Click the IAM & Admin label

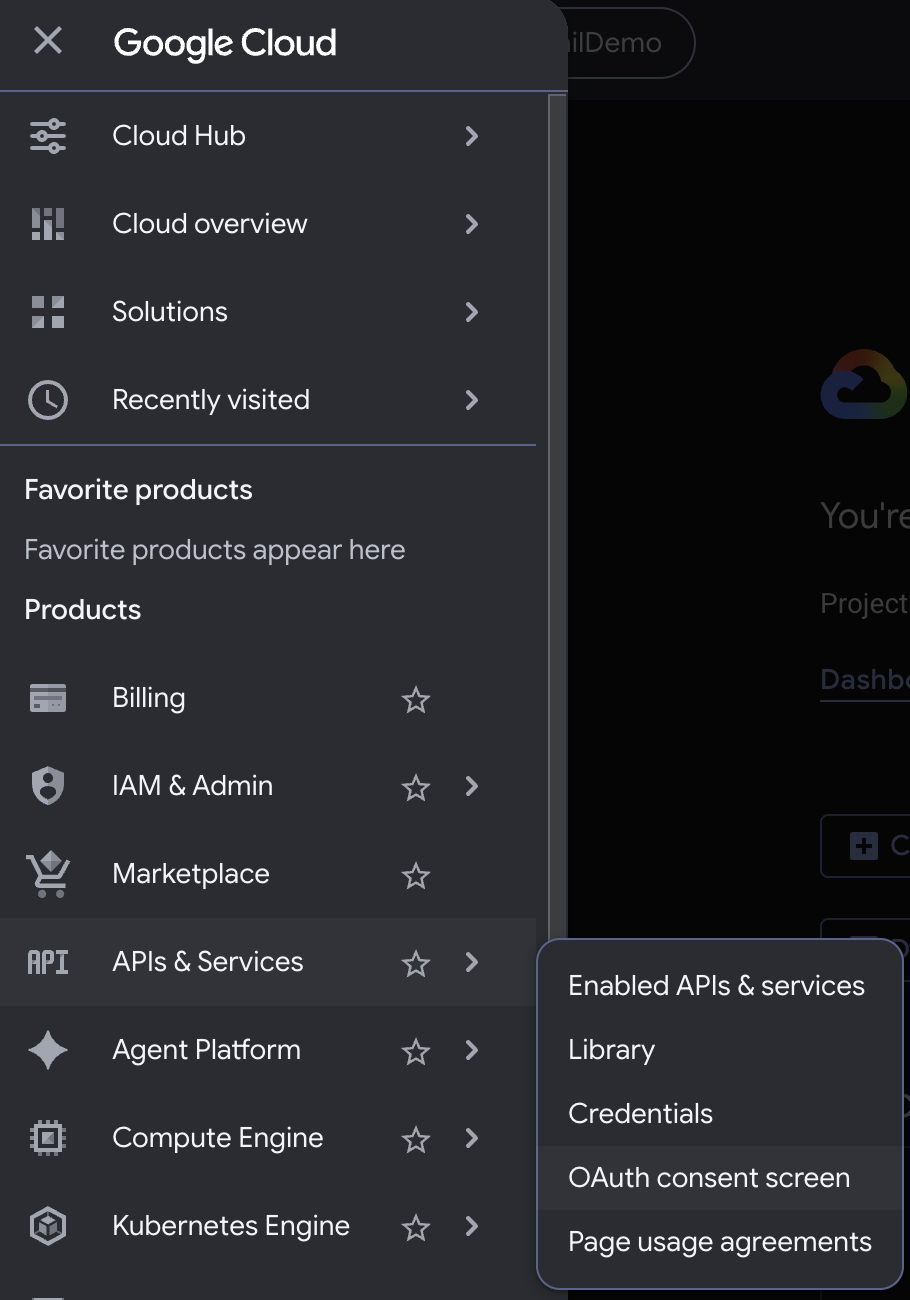tap(193, 786)
